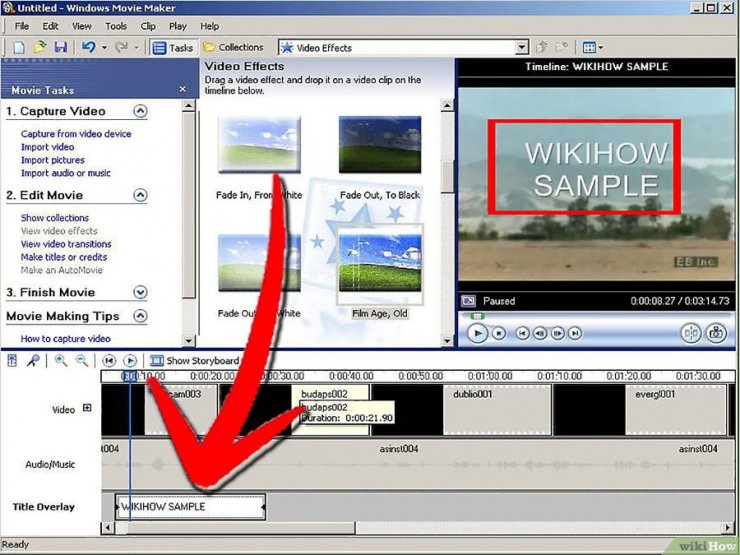Screen dimensions: 740x555
Task: Click the Import video link
Action: click(x=47, y=147)
